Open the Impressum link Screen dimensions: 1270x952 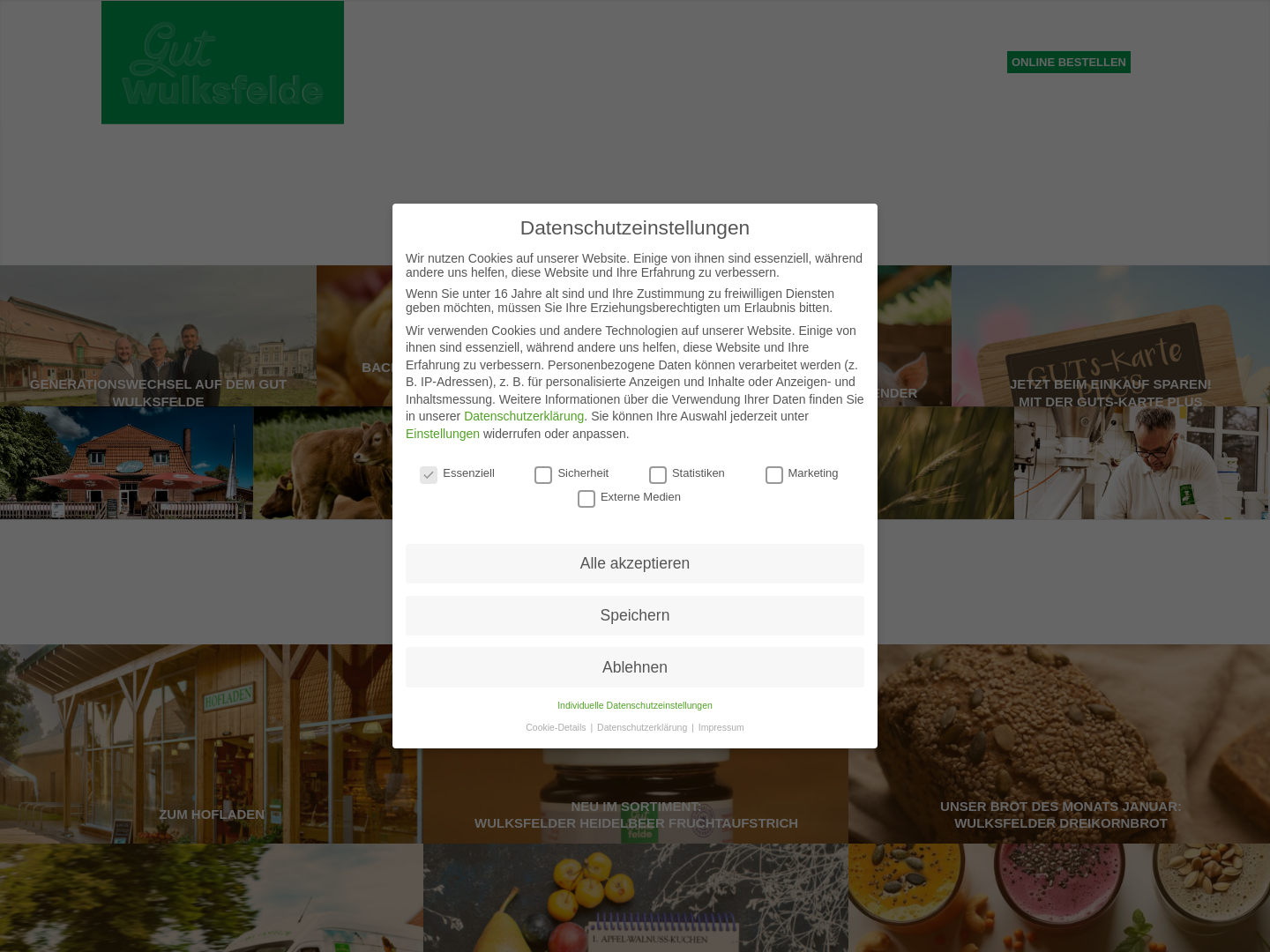click(x=721, y=727)
